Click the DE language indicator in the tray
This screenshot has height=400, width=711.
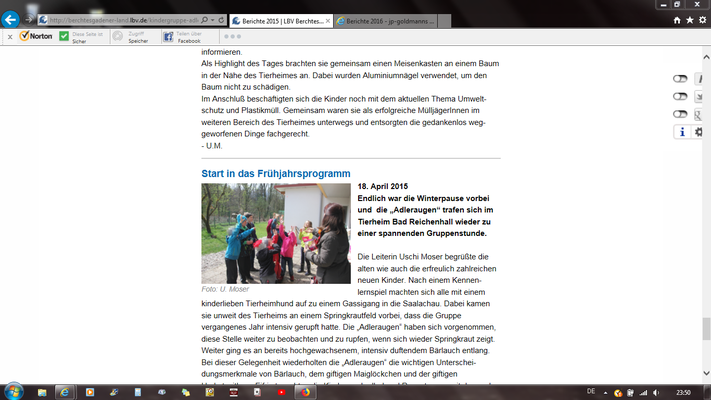(591, 391)
